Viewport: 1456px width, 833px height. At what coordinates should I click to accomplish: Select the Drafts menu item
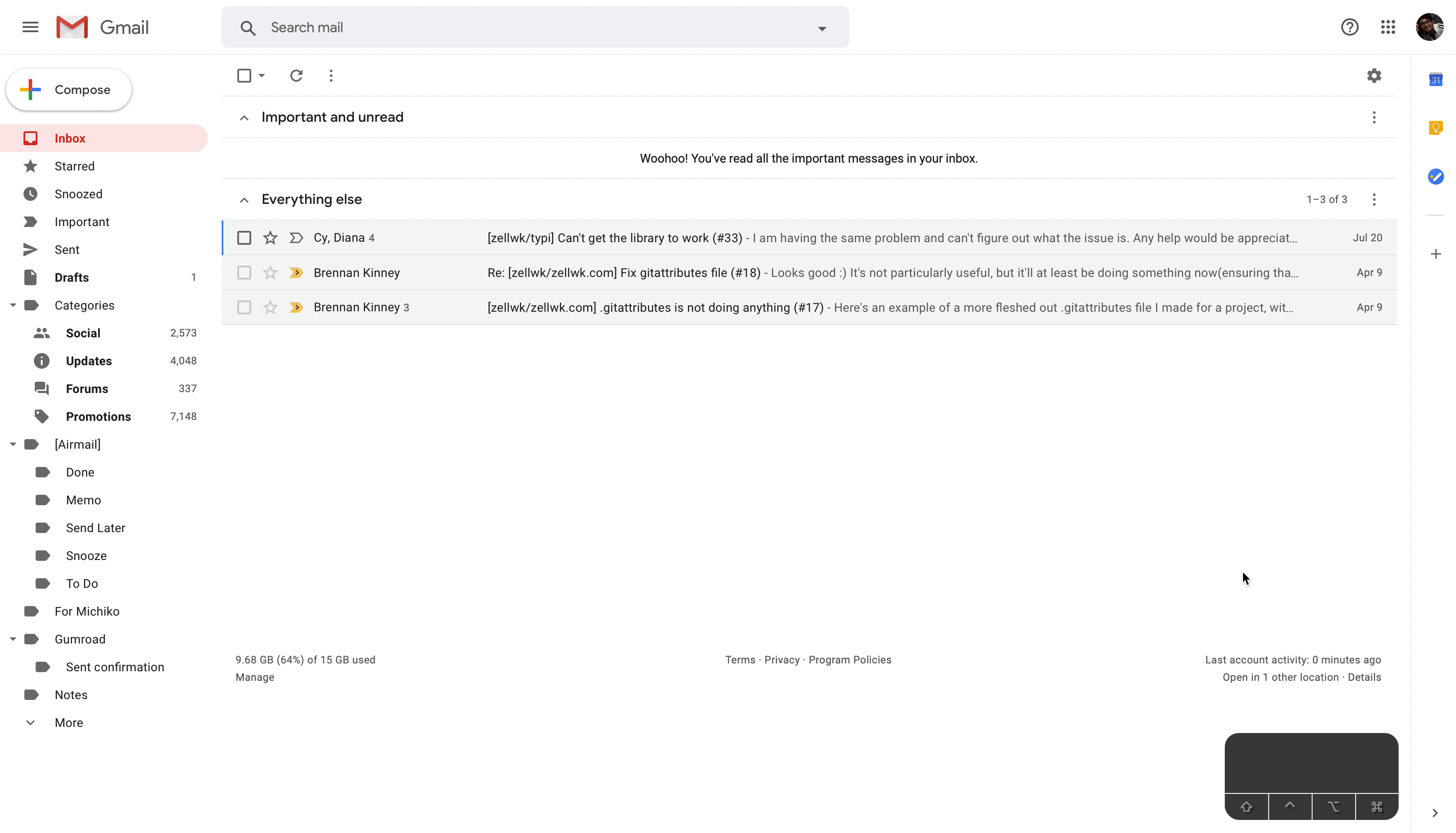tap(71, 277)
